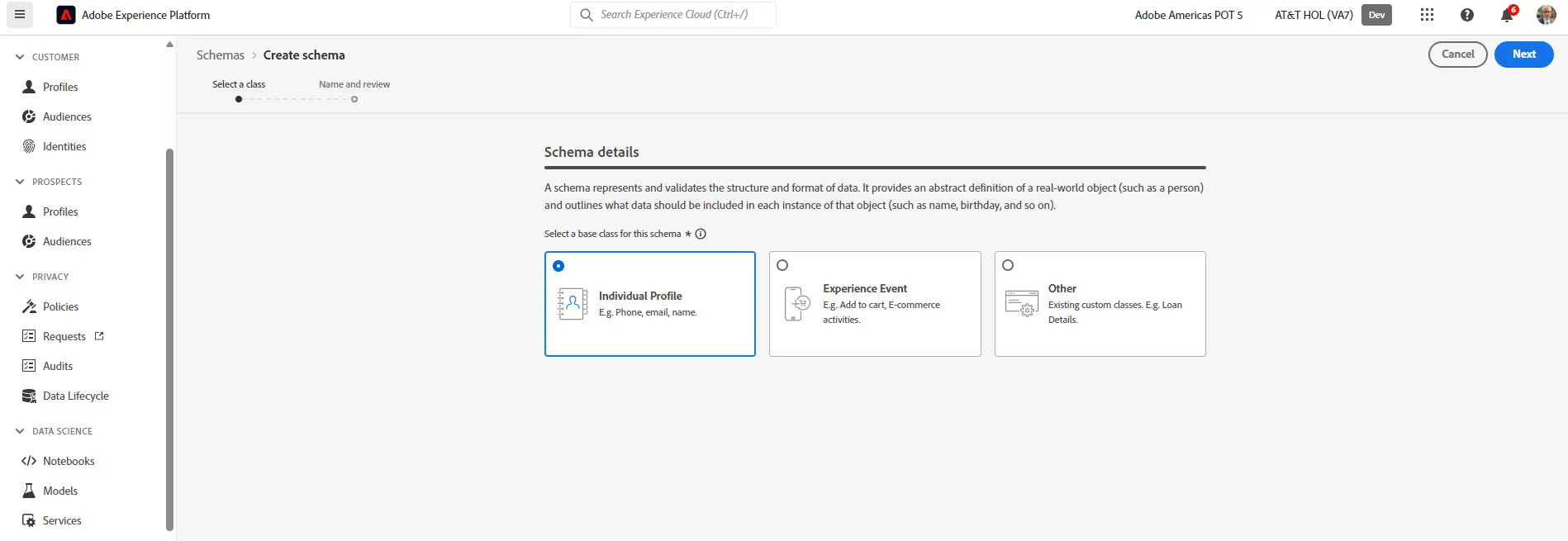Click the info icon beside base class label
1568x541 pixels.
click(x=701, y=234)
